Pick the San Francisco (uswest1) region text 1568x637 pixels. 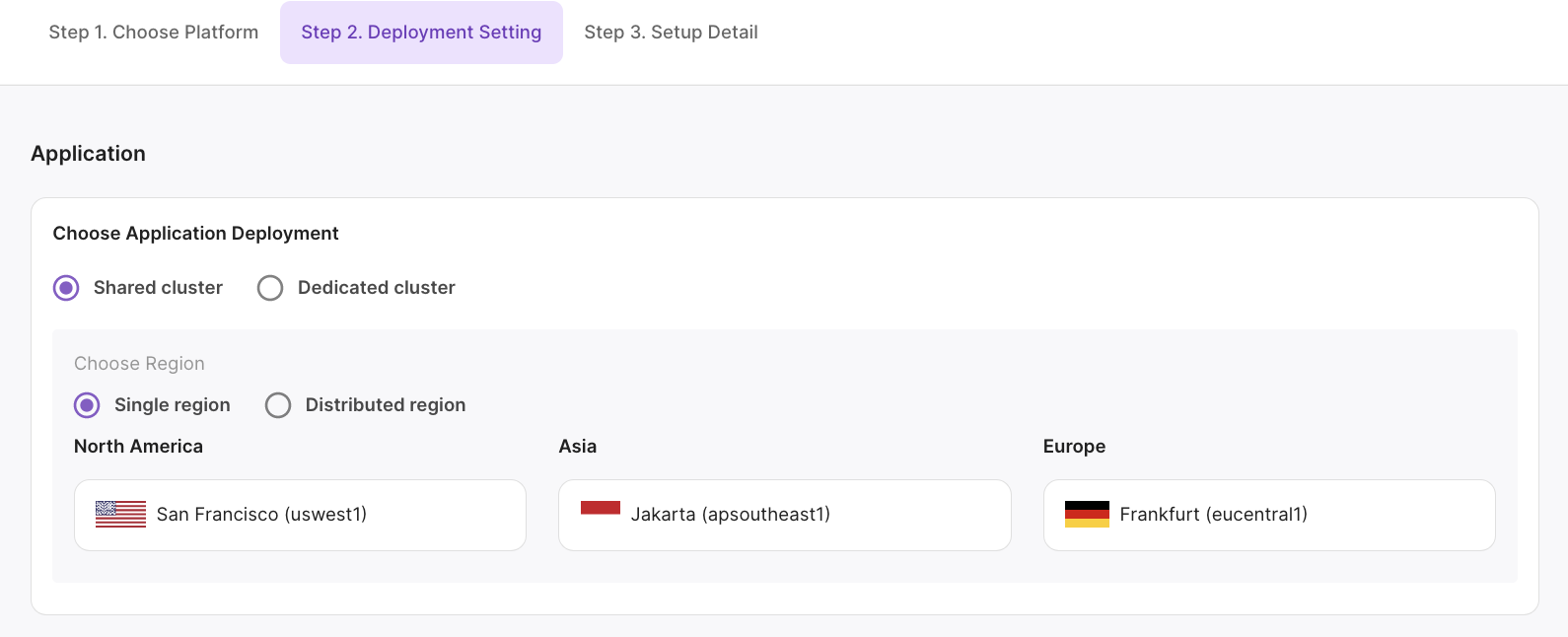[x=261, y=515]
